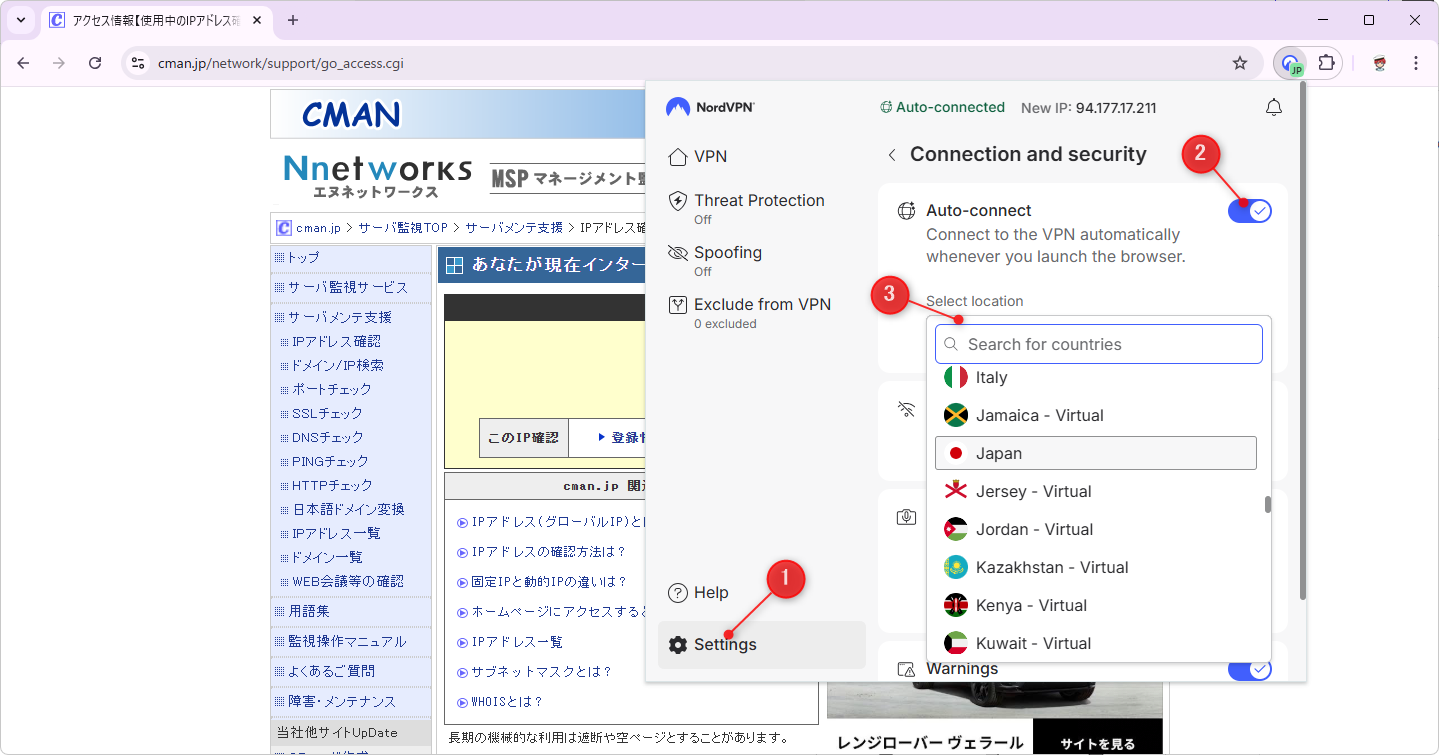Click the back chevron beside Connection and security
Viewport: 1439px width, 755px height.
point(891,155)
